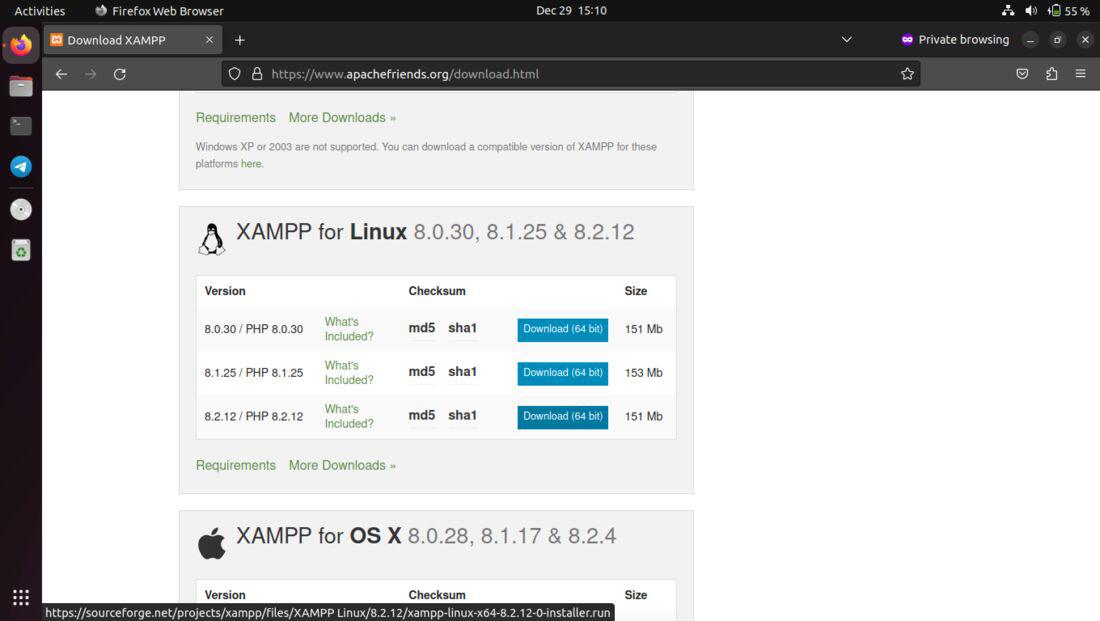1100x621 pixels.
Task: Click the Apple OS X logo
Action: [x=211, y=542]
